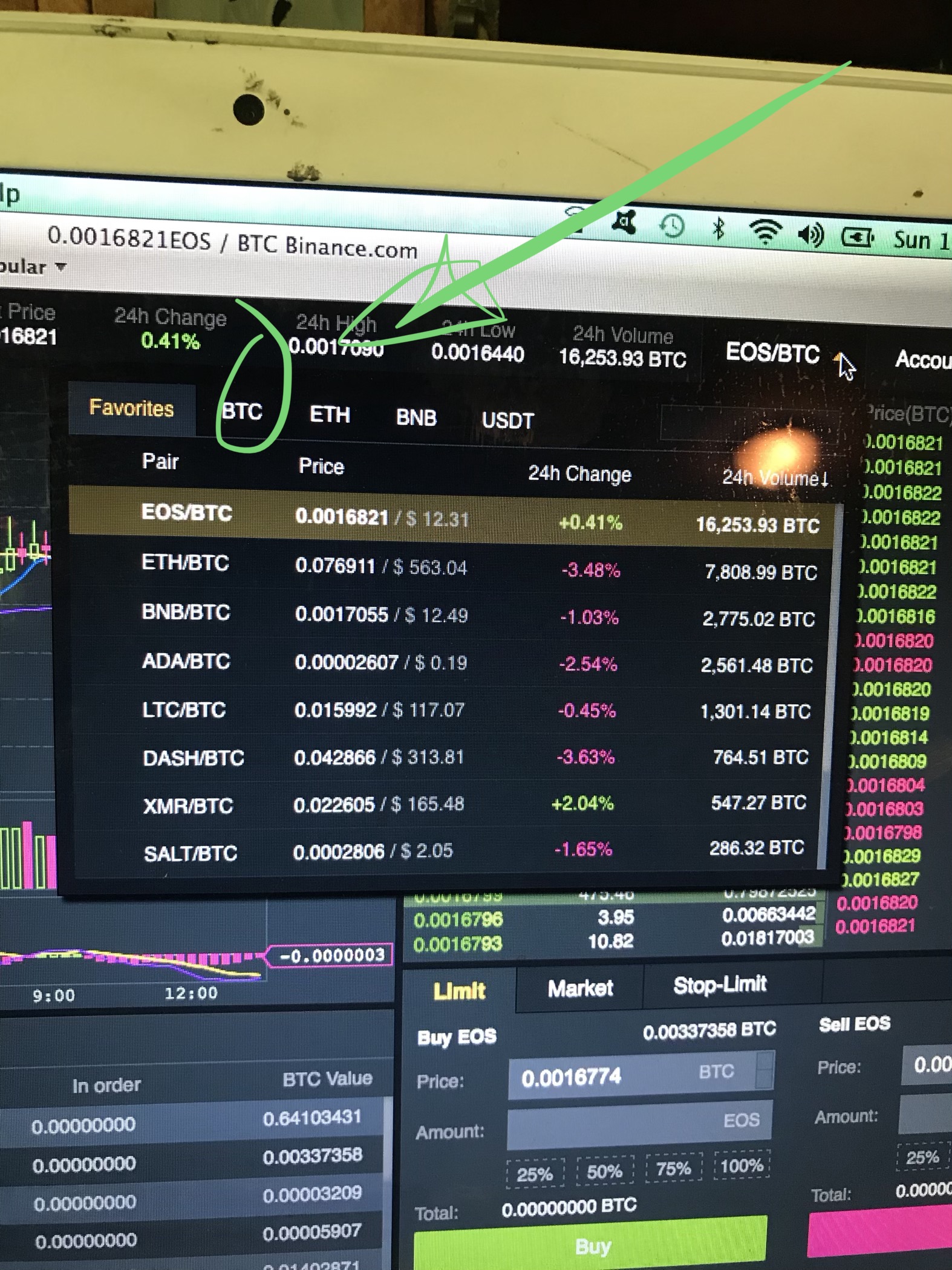Select the Stop-Limit order tab
Viewport: 952px width, 1270px height.
(720, 985)
